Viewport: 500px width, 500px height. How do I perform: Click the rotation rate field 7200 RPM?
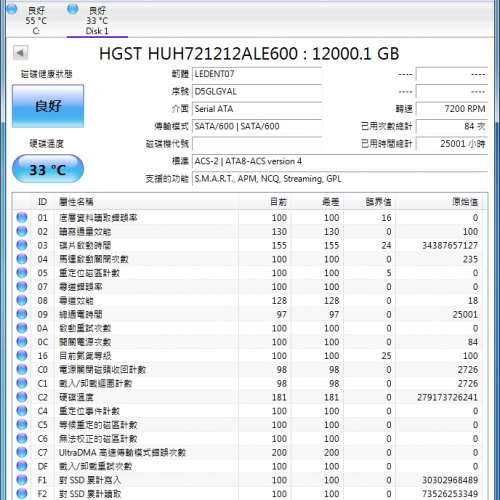click(452, 109)
